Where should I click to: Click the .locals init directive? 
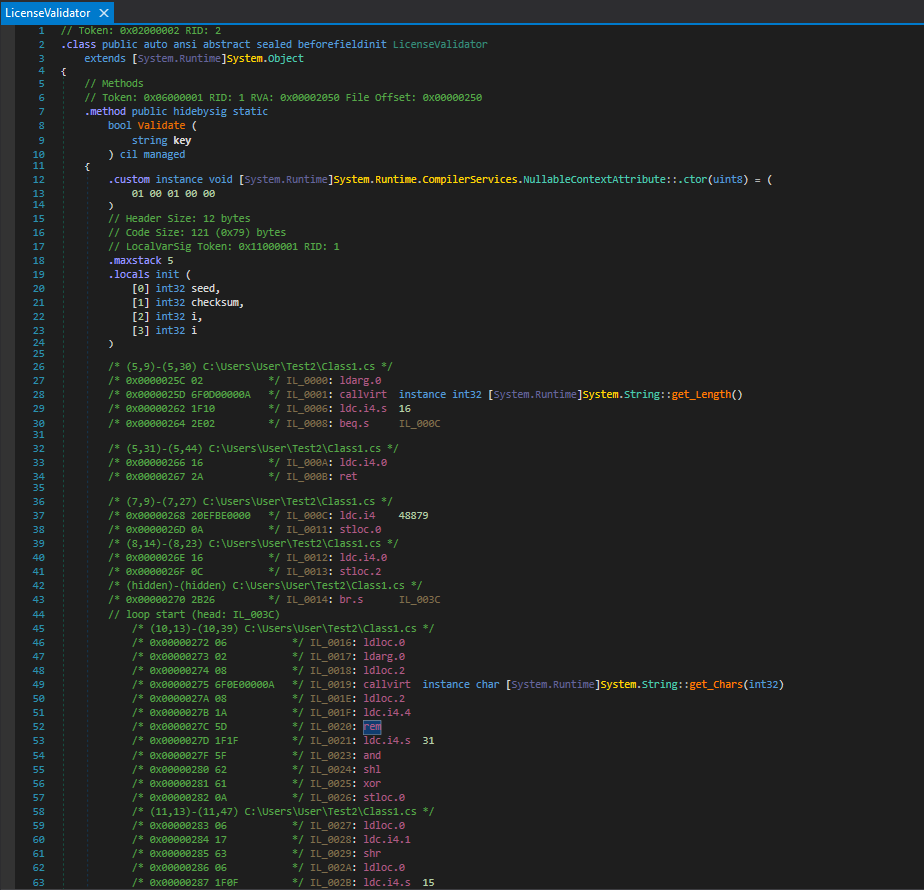(144, 275)
